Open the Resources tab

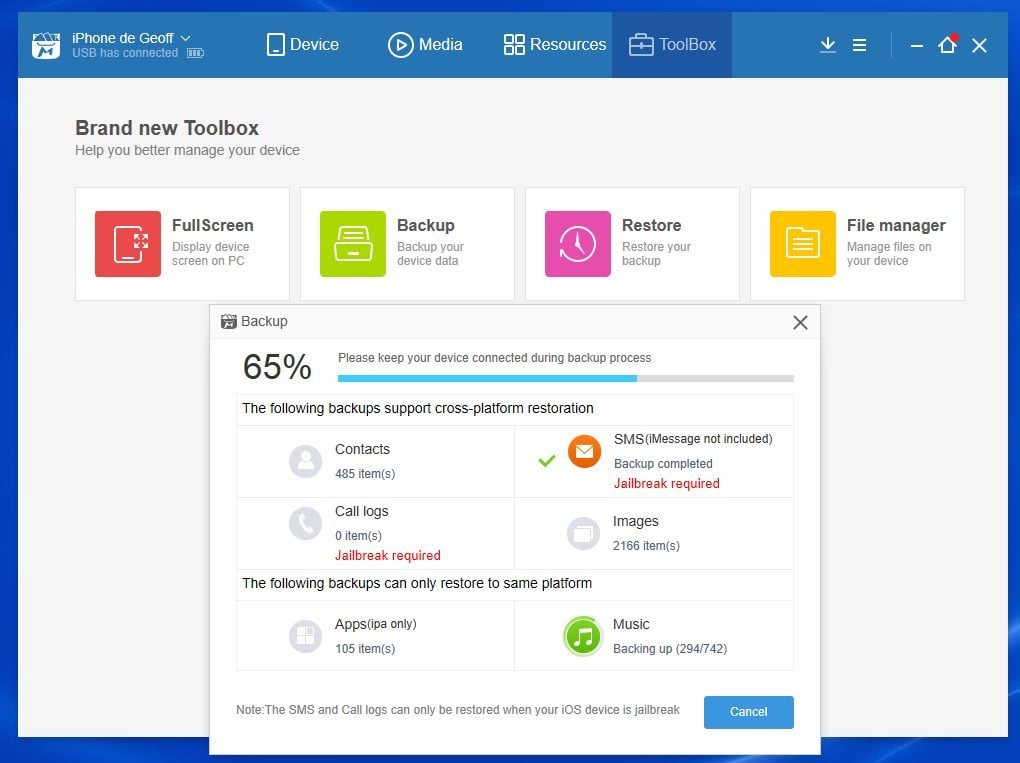554,45
